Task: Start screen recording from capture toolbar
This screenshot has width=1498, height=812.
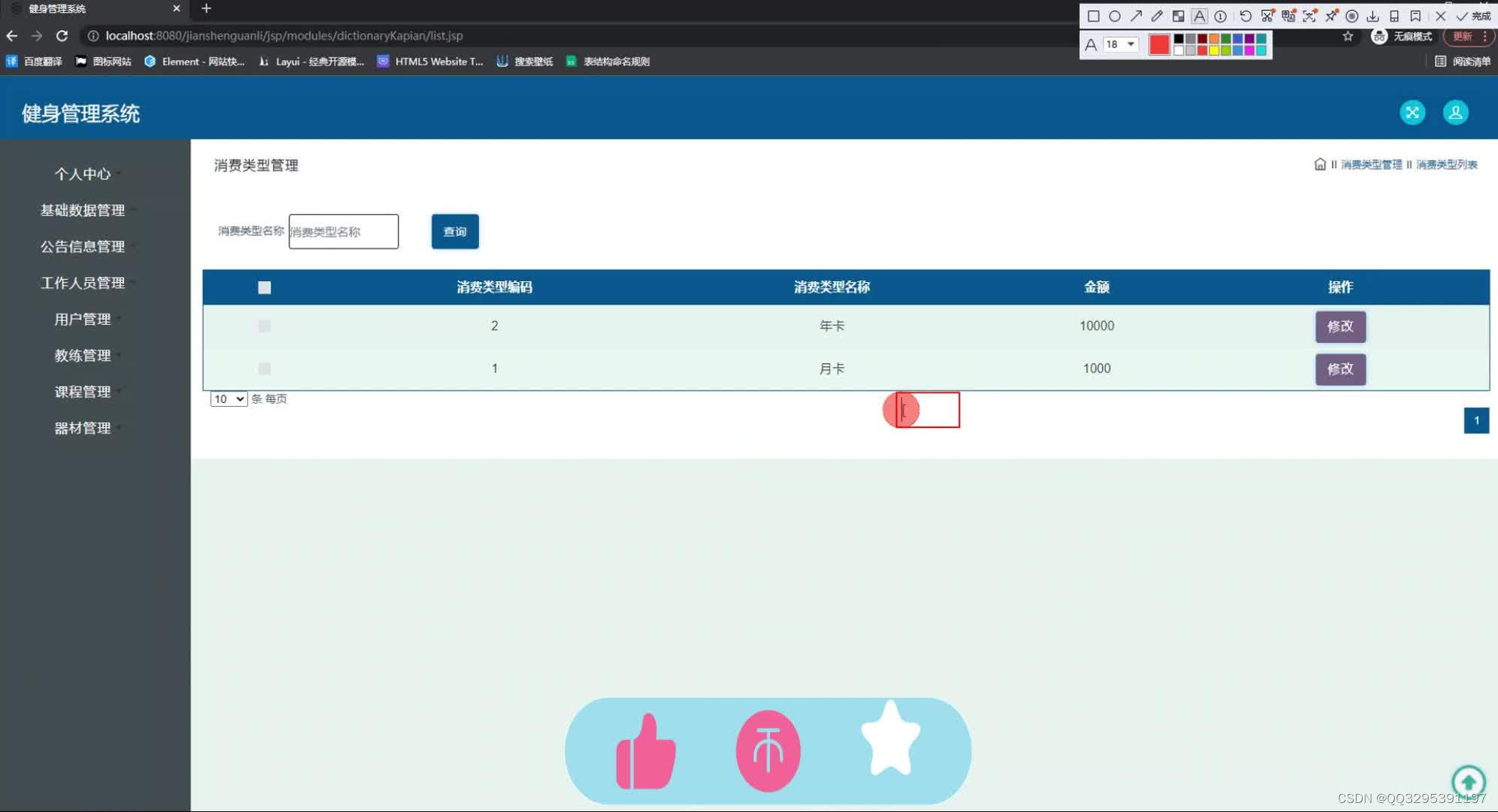Action: coord(1352,16)
